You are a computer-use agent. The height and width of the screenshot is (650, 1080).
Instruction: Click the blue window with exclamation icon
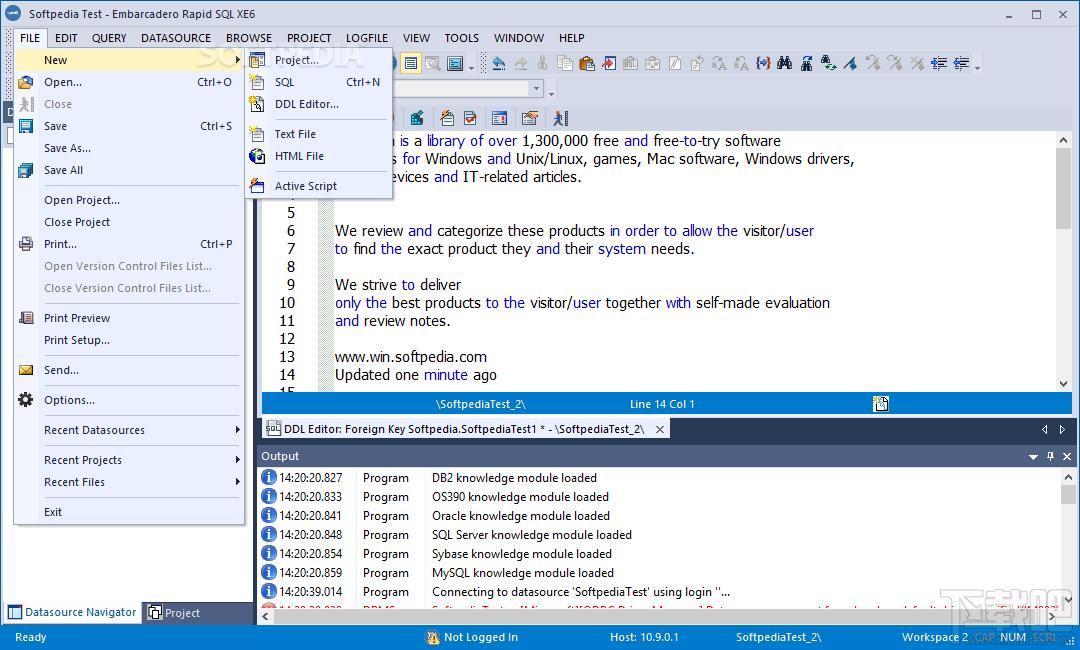(x=500, y=118)
